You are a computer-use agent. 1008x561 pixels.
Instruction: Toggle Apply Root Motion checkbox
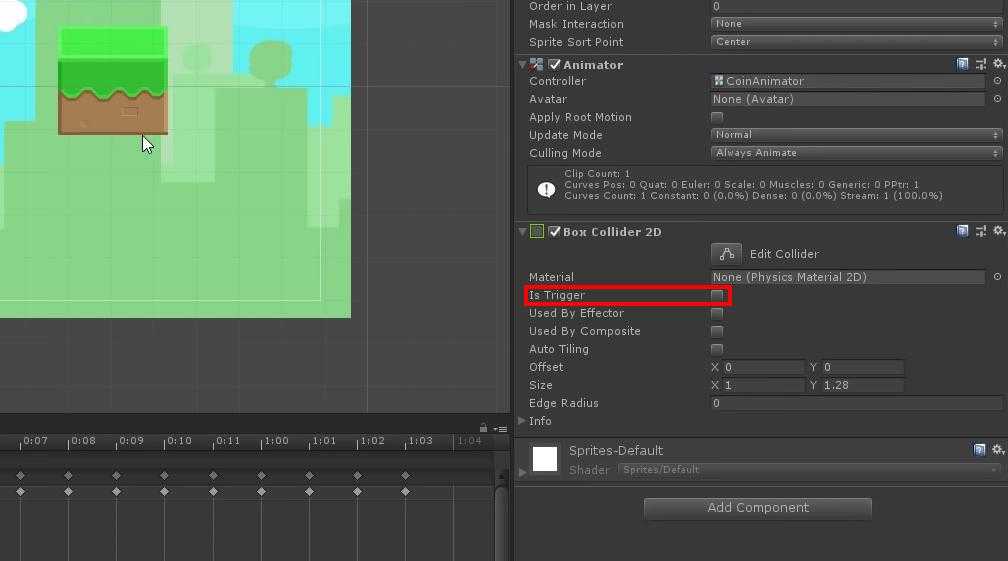pyautogui.click(x=717, y=117)
